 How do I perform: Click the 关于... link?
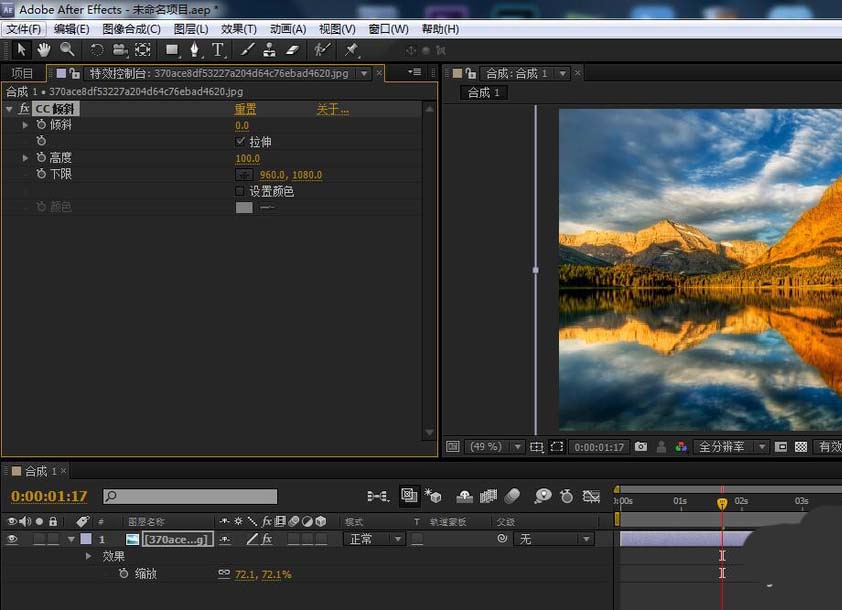click(x=332, y=109)
